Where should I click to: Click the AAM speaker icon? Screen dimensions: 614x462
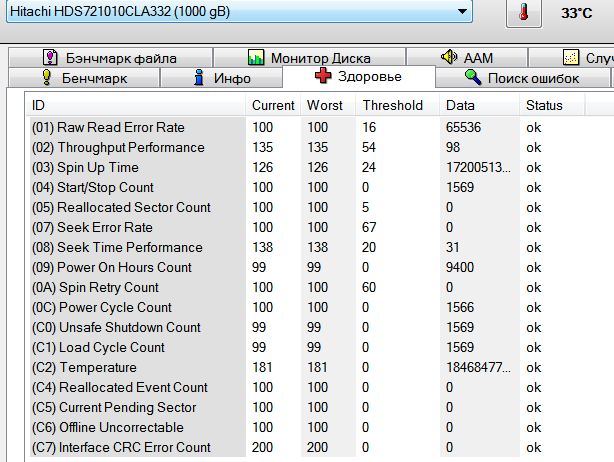(x=449, y=57)
